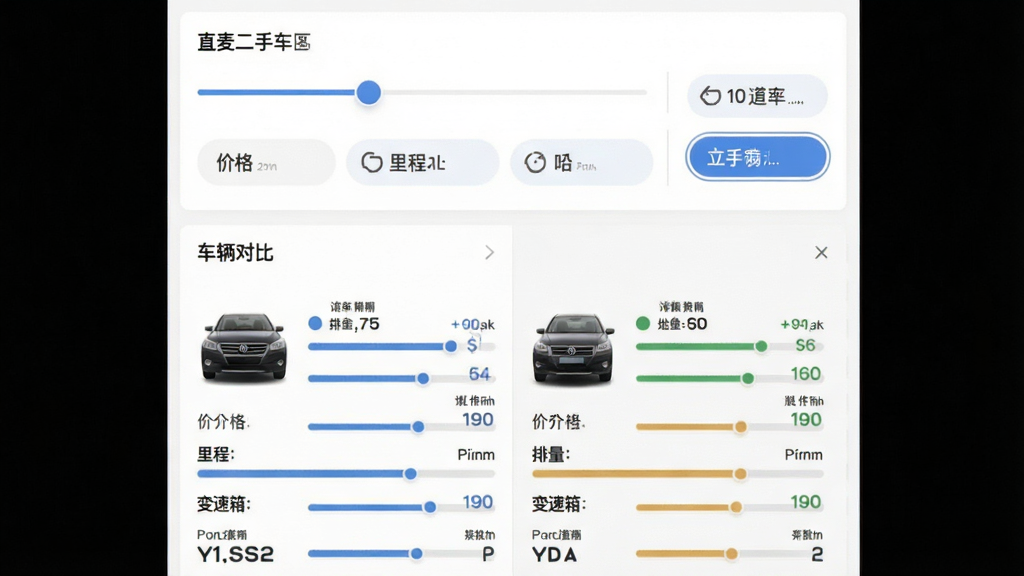Viewport: 1024px width, 576px height.
Task: Adjust left car's slider valued 64
Action: coord(401,378)
